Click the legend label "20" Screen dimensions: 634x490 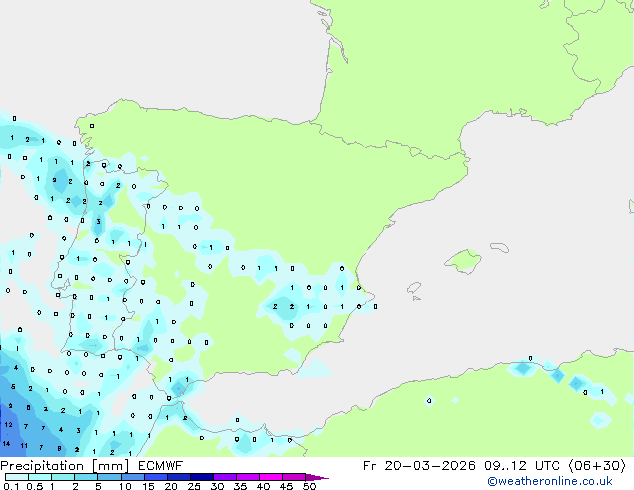click(171, 486)
